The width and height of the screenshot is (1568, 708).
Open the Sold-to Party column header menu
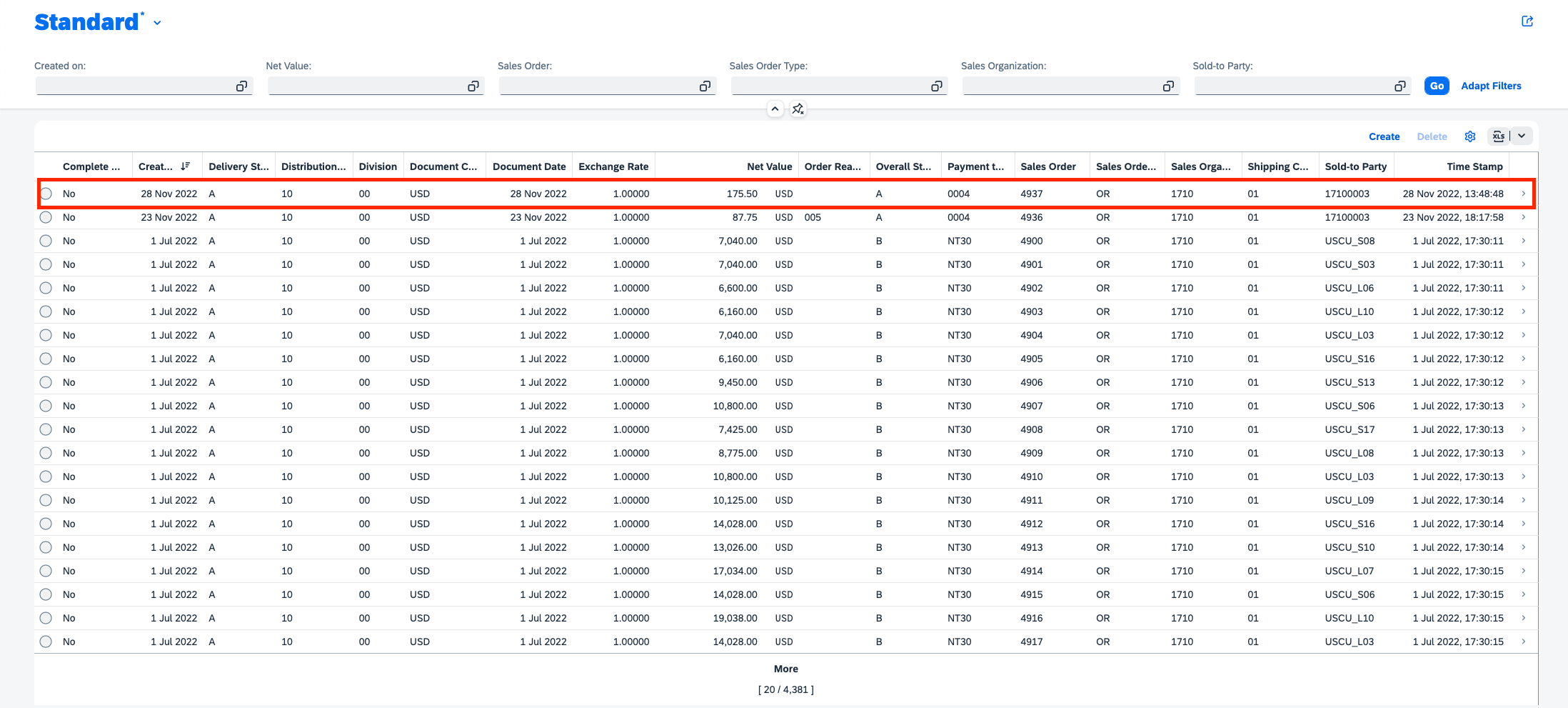[1356, 166]
